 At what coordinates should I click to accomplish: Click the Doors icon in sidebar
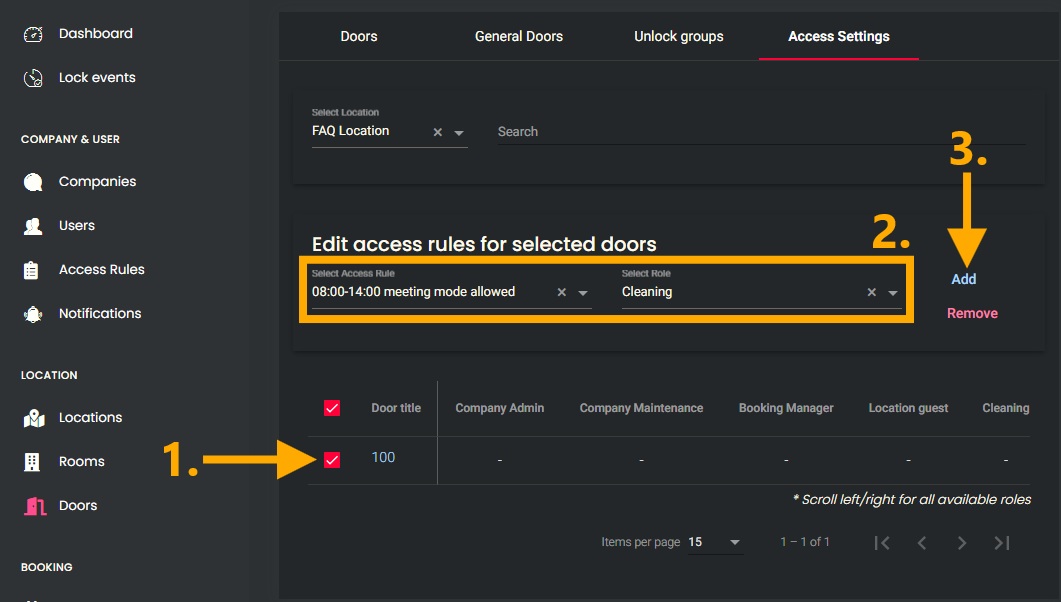coord(34,506)
